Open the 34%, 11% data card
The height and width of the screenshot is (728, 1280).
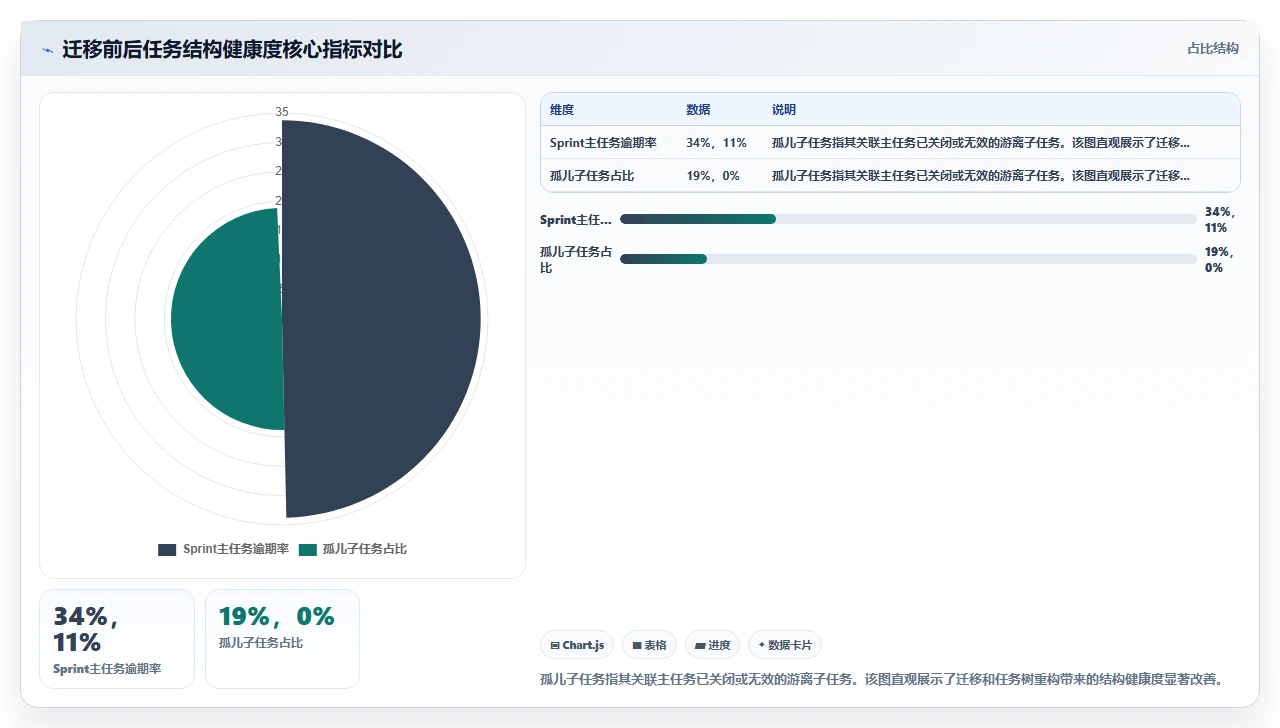pos(117,639)
